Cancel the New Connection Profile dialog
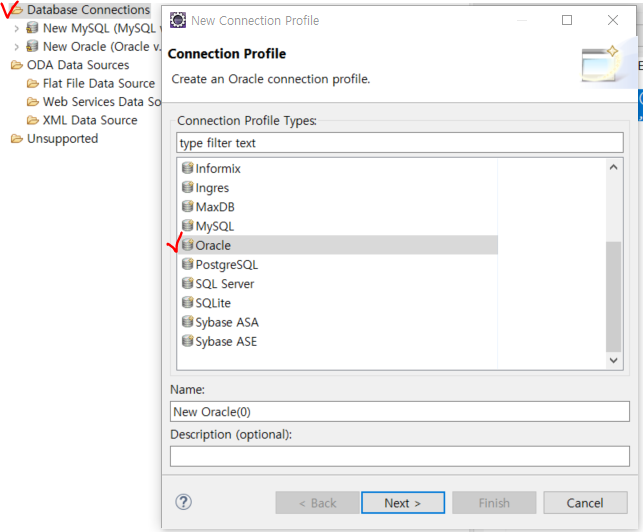This screenshot has height=532, width=643. coord(585,503)
